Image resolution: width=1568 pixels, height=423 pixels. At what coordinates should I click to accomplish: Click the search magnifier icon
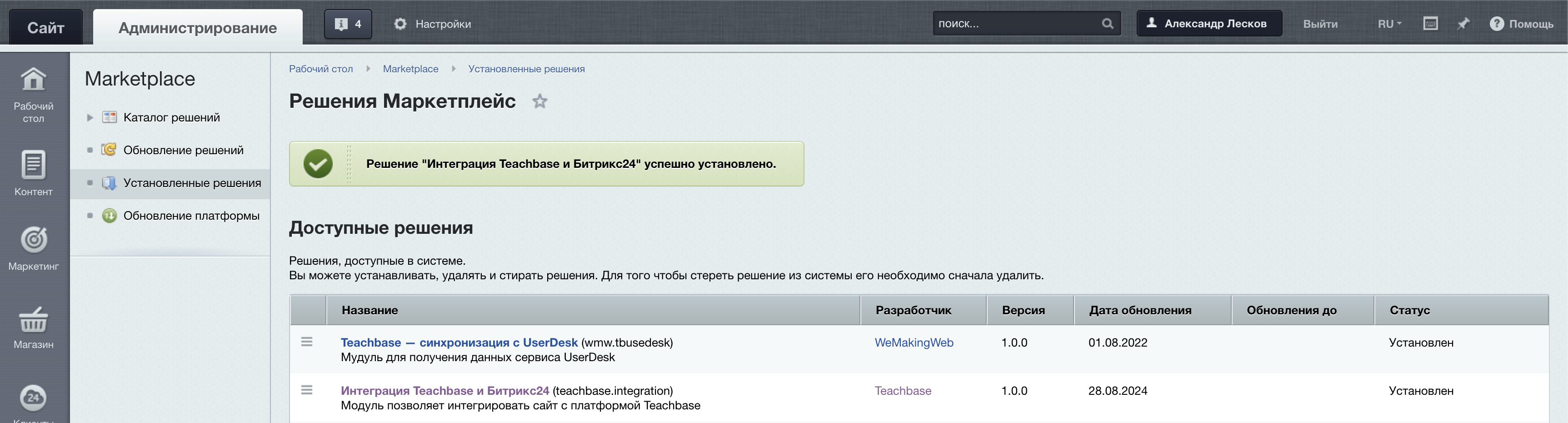1107,24
